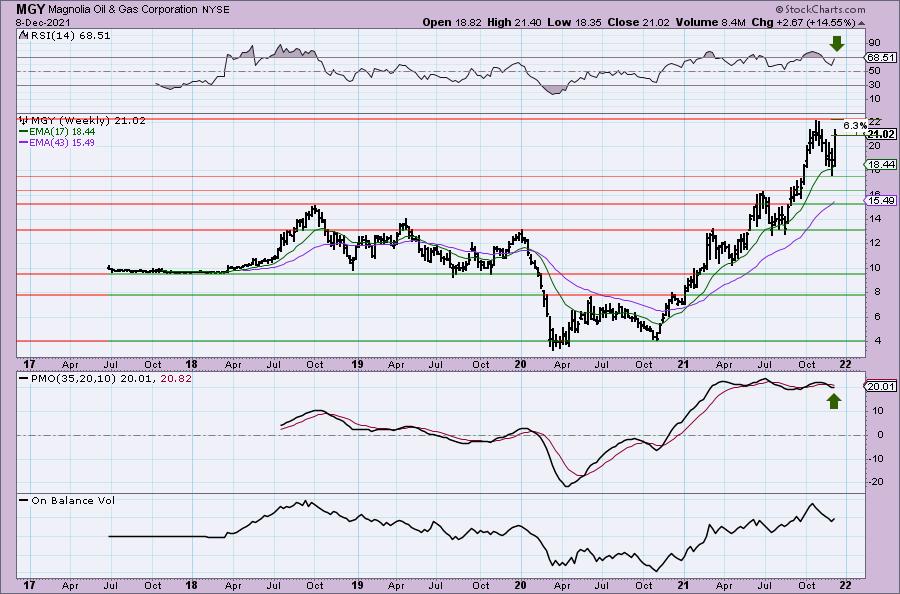900x594 pixels.
Task: Click the 90 level on the RSI axis
Action: pyautogui.click(x=875, y=43)
